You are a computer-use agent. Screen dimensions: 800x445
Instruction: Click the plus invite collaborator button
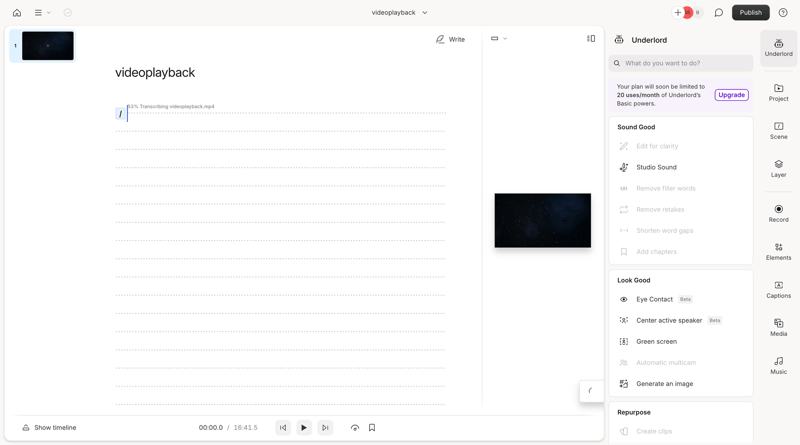(x=678, y=13)
